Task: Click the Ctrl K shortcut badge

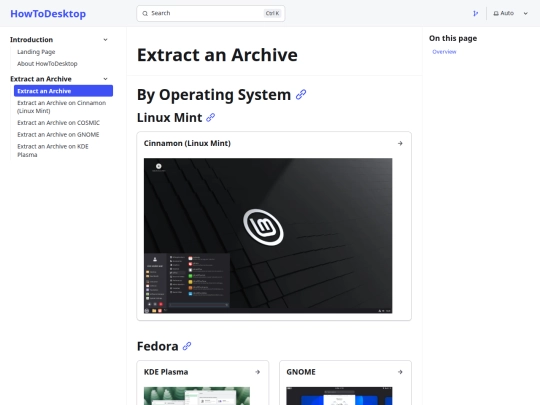Action: [x=272, y=13]
